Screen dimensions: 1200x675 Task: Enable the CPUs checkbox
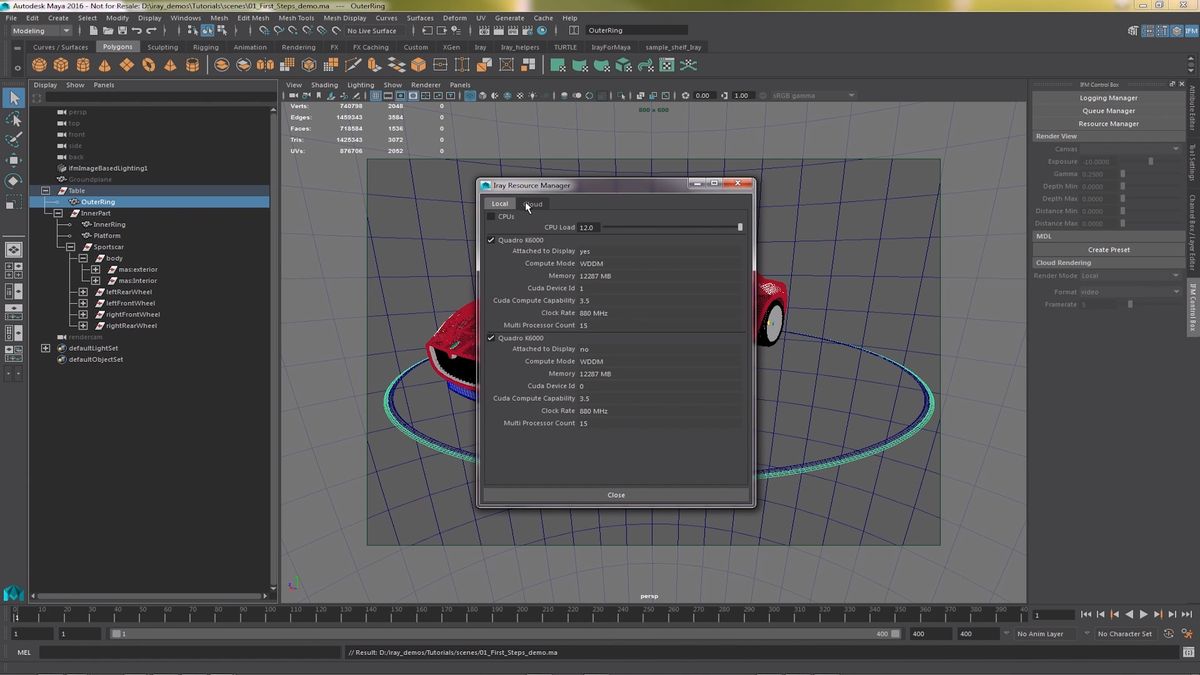coord(491,216)
